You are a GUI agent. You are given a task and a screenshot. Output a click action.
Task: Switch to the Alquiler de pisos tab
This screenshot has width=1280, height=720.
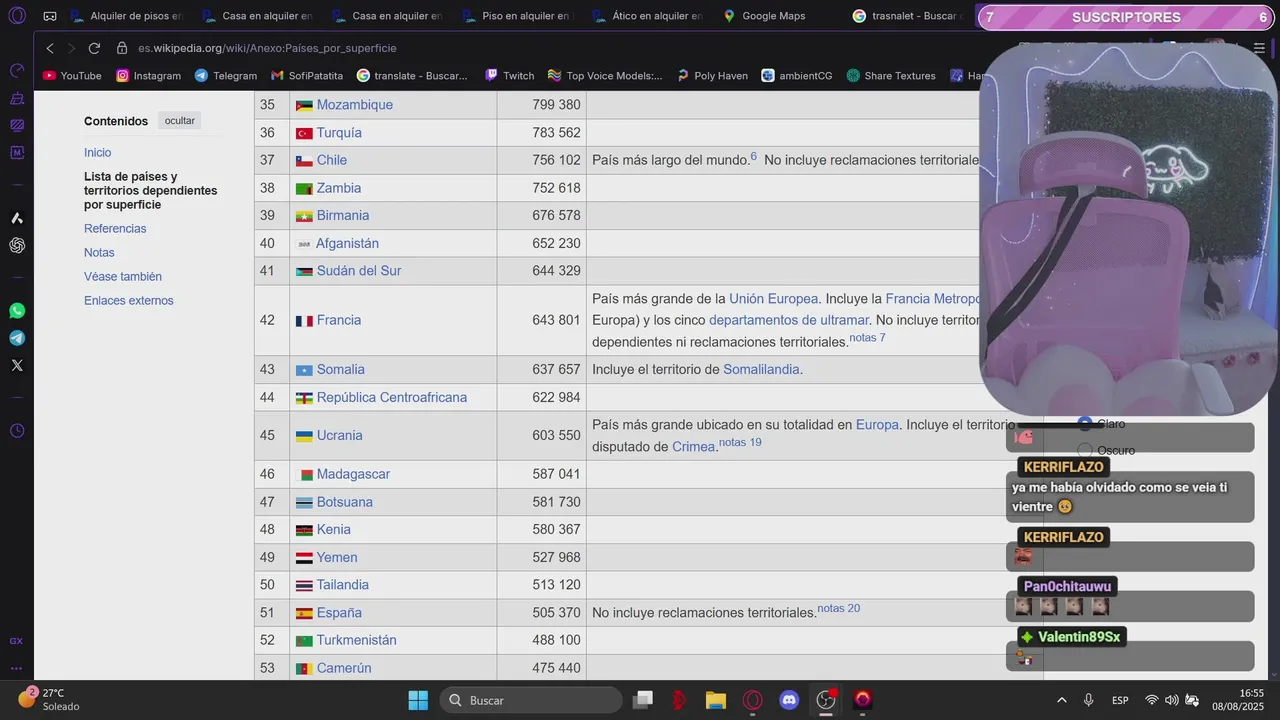(126, 16)
